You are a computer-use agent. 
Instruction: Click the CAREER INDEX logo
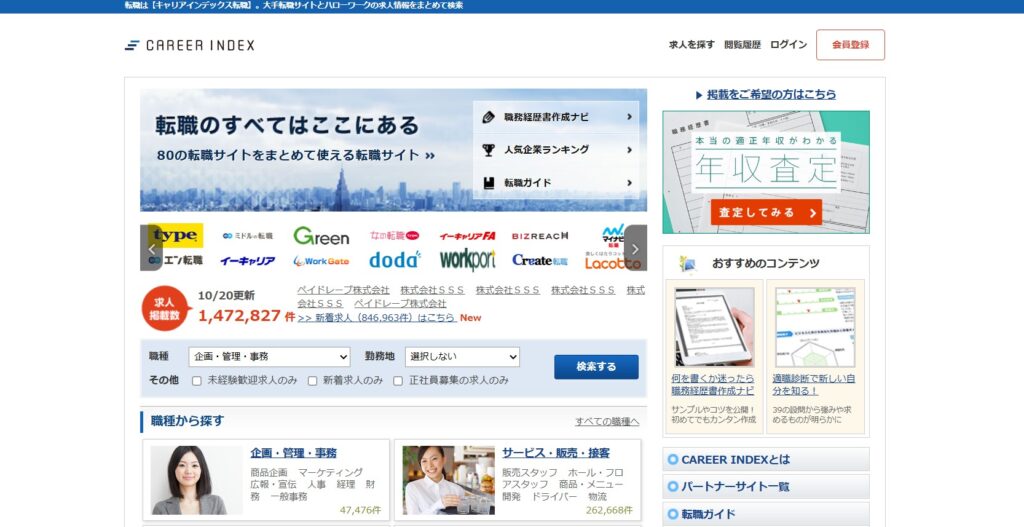coord(189,45)
